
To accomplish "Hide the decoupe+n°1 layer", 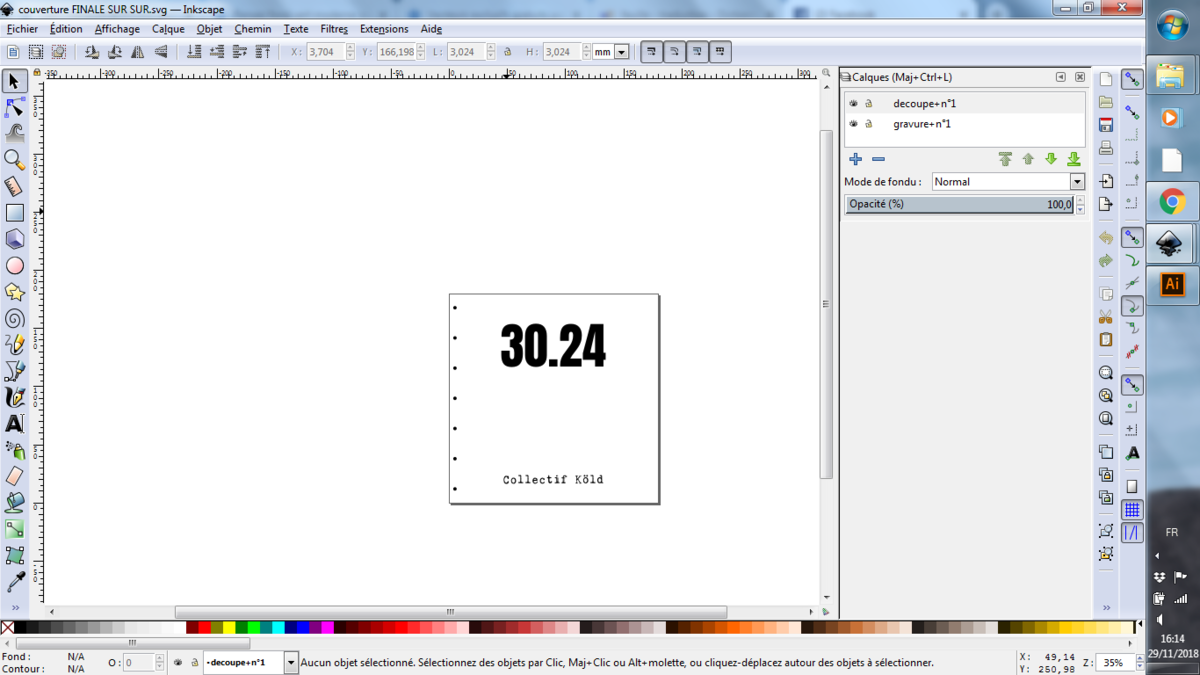I will pyautogui.click(x=853, y=103).
